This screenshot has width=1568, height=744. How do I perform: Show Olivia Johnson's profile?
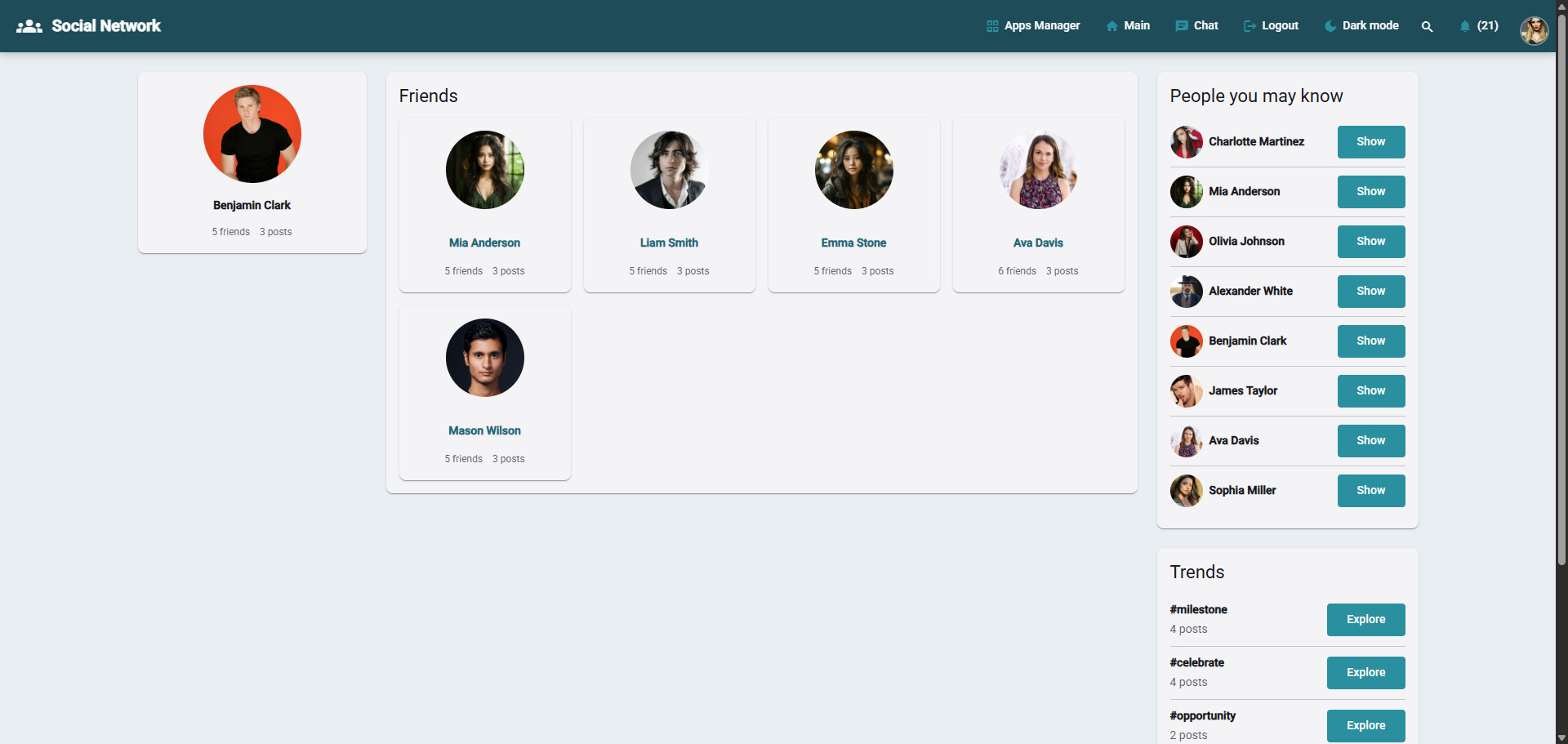1371,242
